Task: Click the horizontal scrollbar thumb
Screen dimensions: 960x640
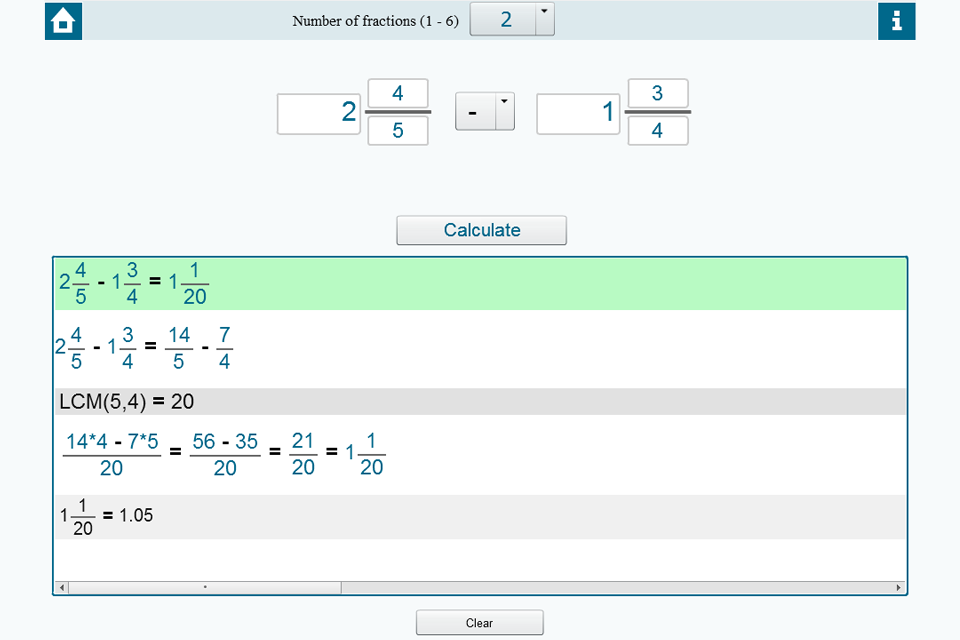Action: (x=205, y=588)
